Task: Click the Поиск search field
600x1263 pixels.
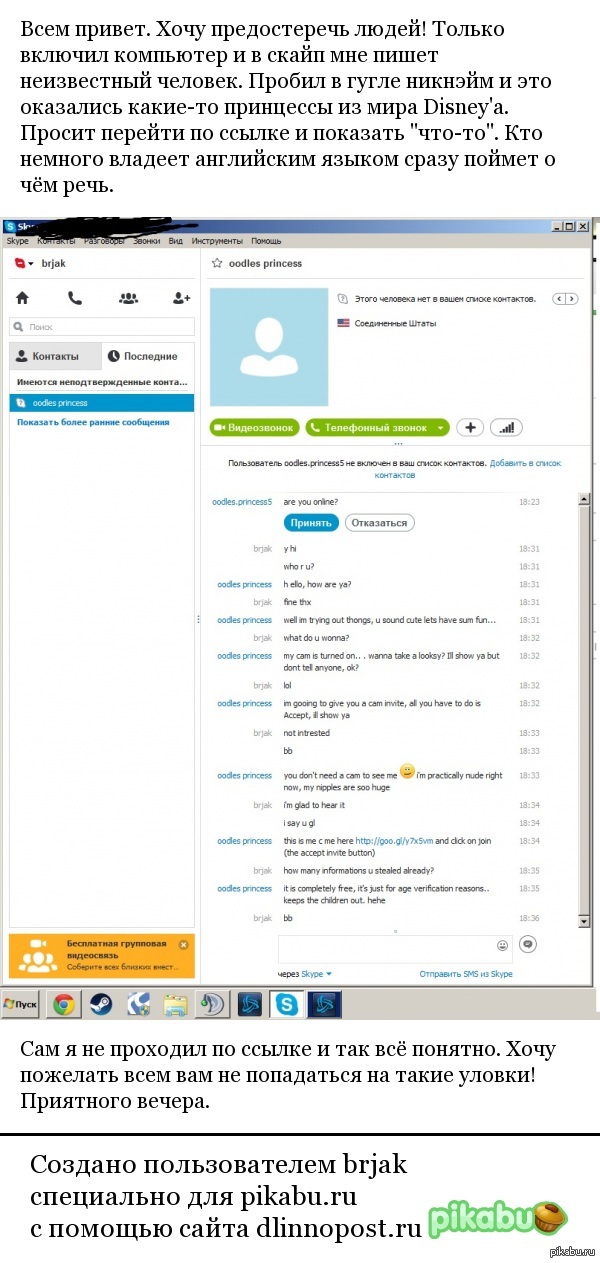Action: 102,326
